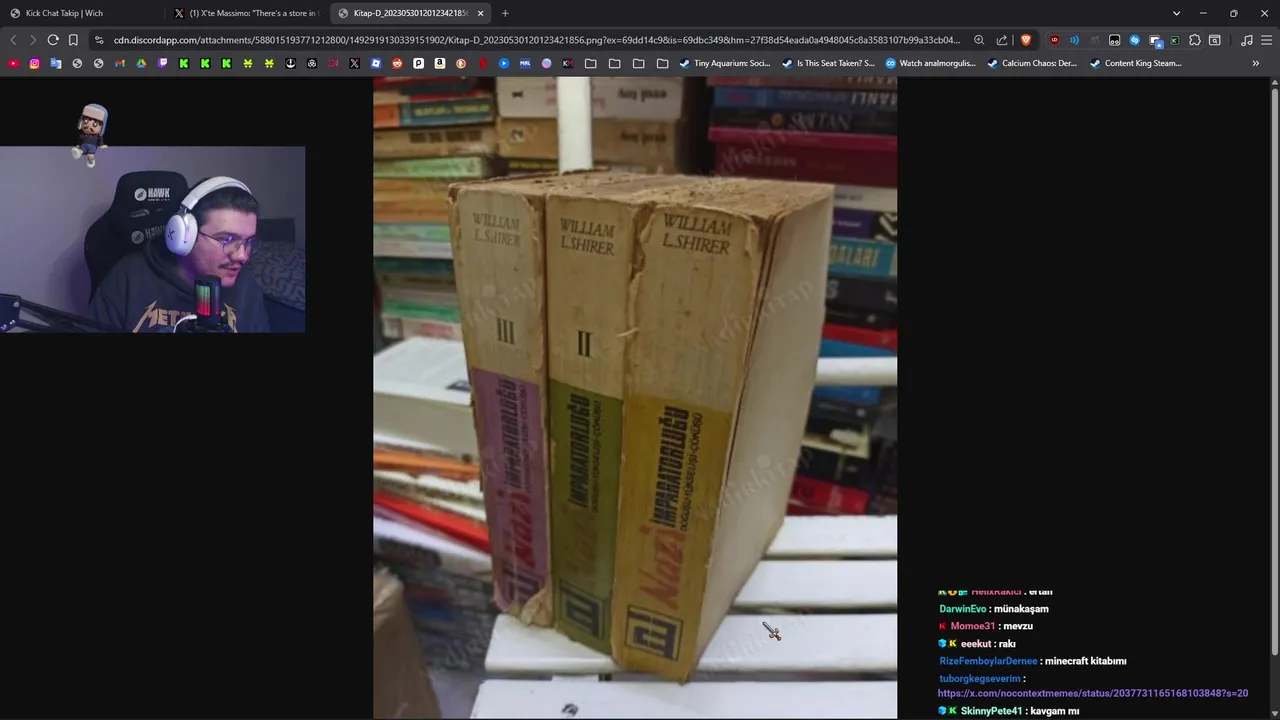Switch to the X'te Massimo tab
This screenshot has width=1280, height=720.
click(x=246, y=13)
